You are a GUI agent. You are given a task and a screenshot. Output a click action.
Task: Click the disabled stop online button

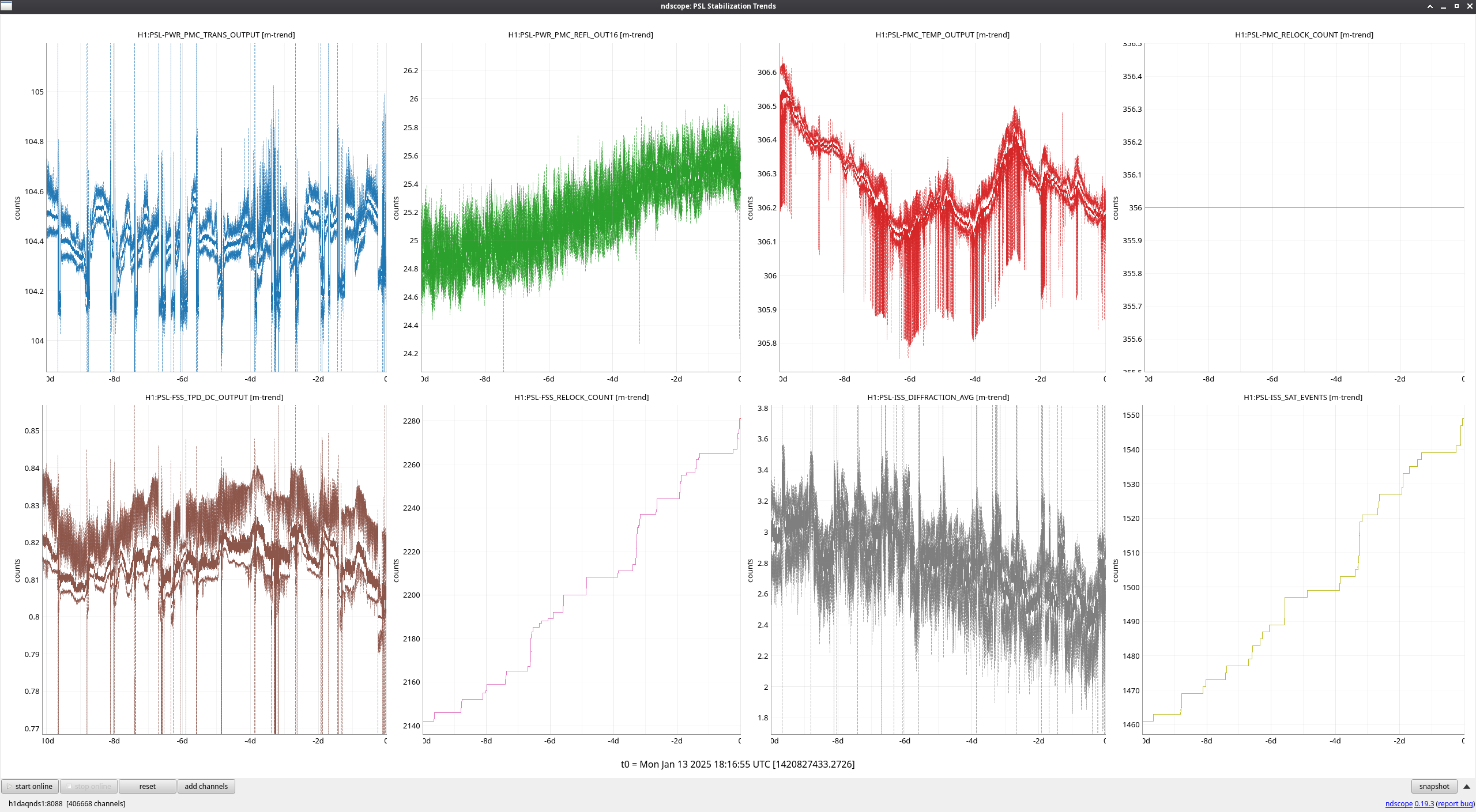click(89, 786)
